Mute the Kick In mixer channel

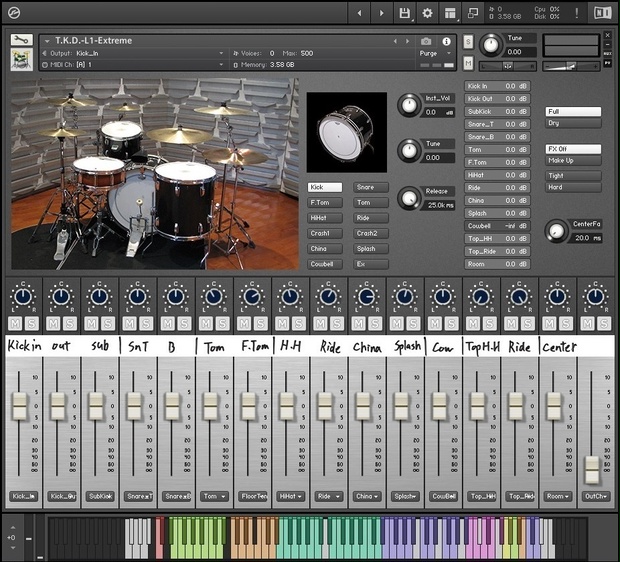[17, 324]
